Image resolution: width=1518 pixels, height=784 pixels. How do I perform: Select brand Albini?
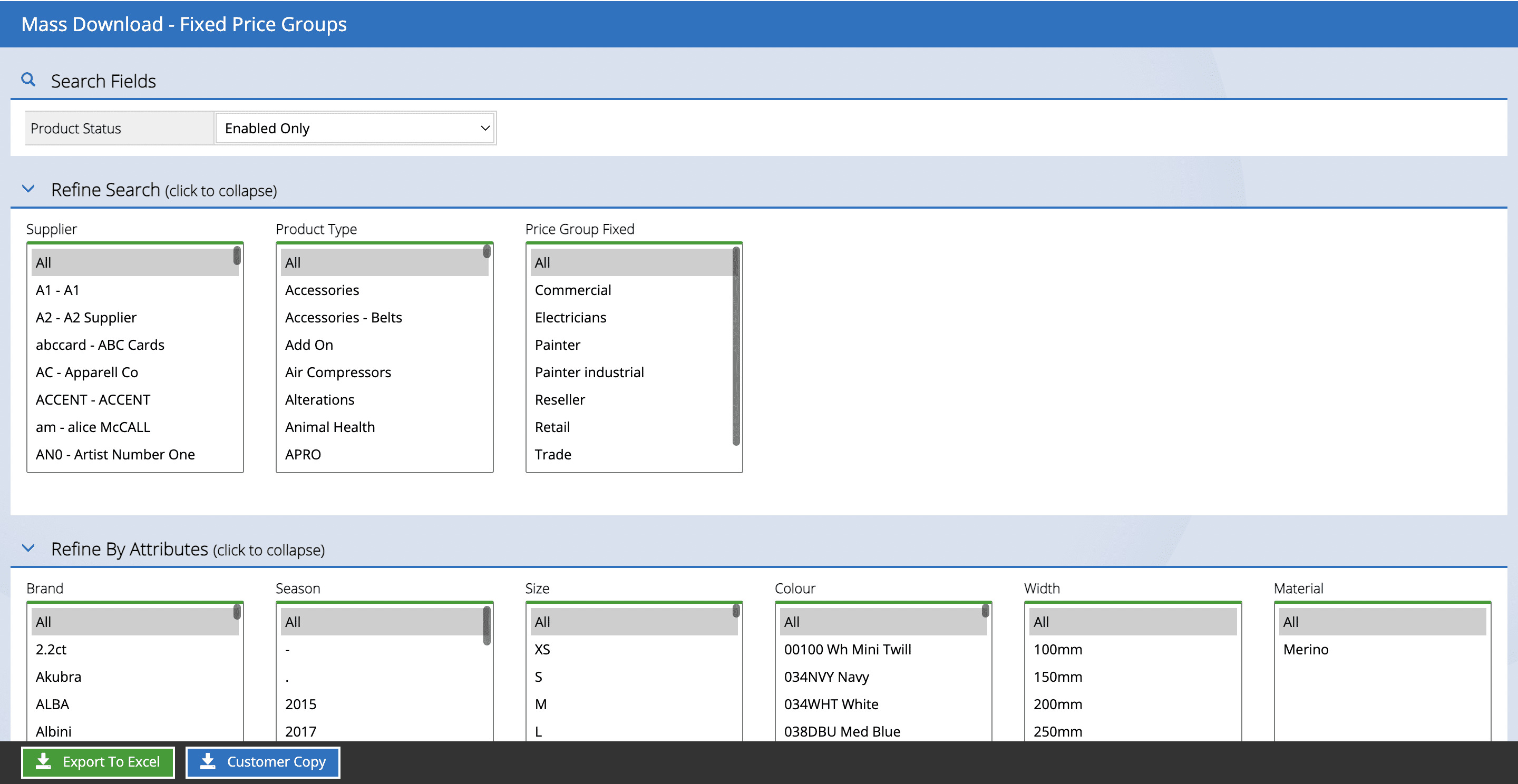pyautogui.click(x=135, y=731)
